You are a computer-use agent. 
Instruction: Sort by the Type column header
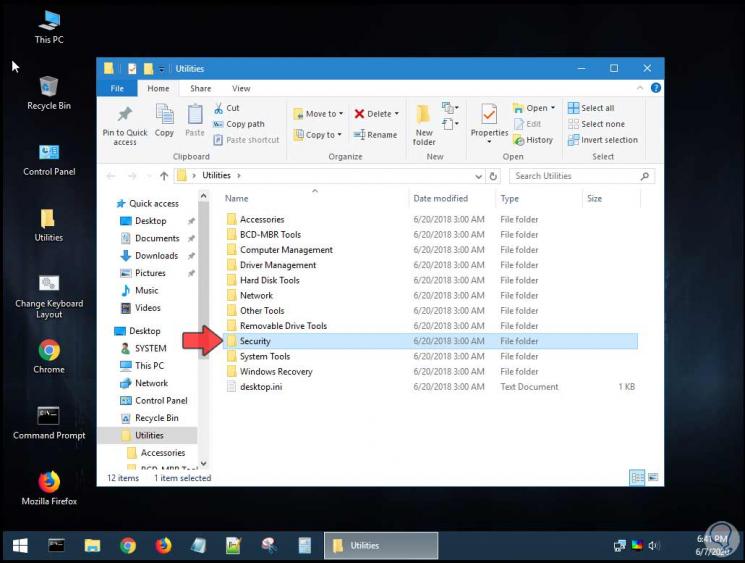tap(509, 199)
